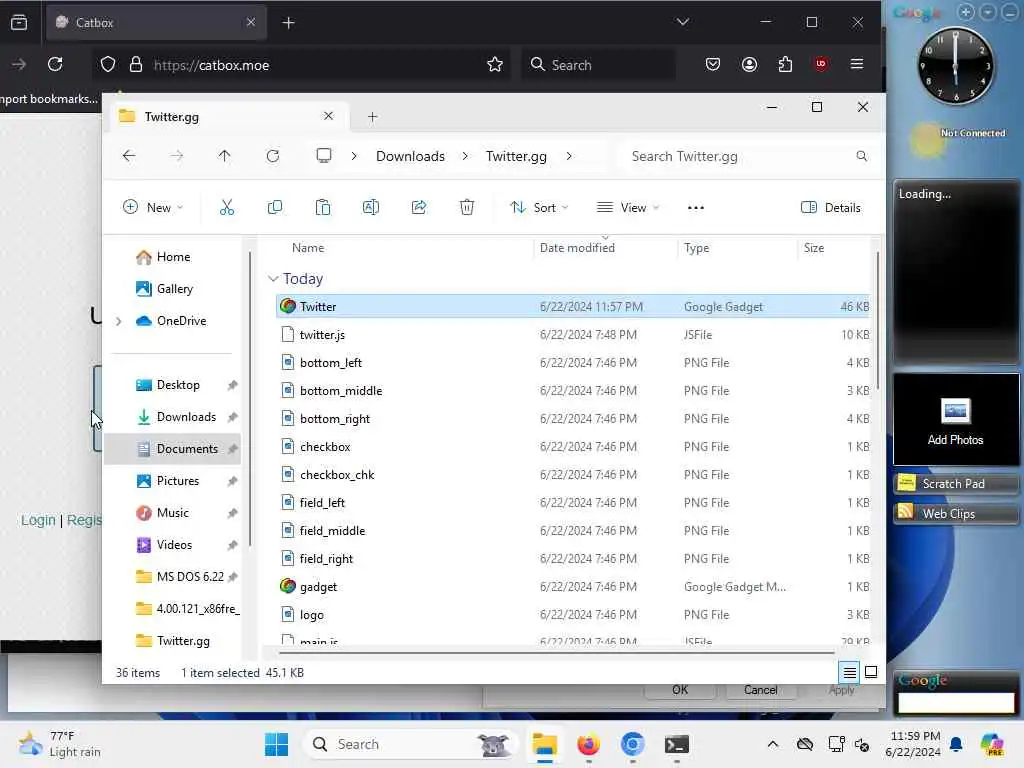The image size is (1024, 768).
Task: Refresh the Twitter.gg folder view
Action: click(273, 156)
